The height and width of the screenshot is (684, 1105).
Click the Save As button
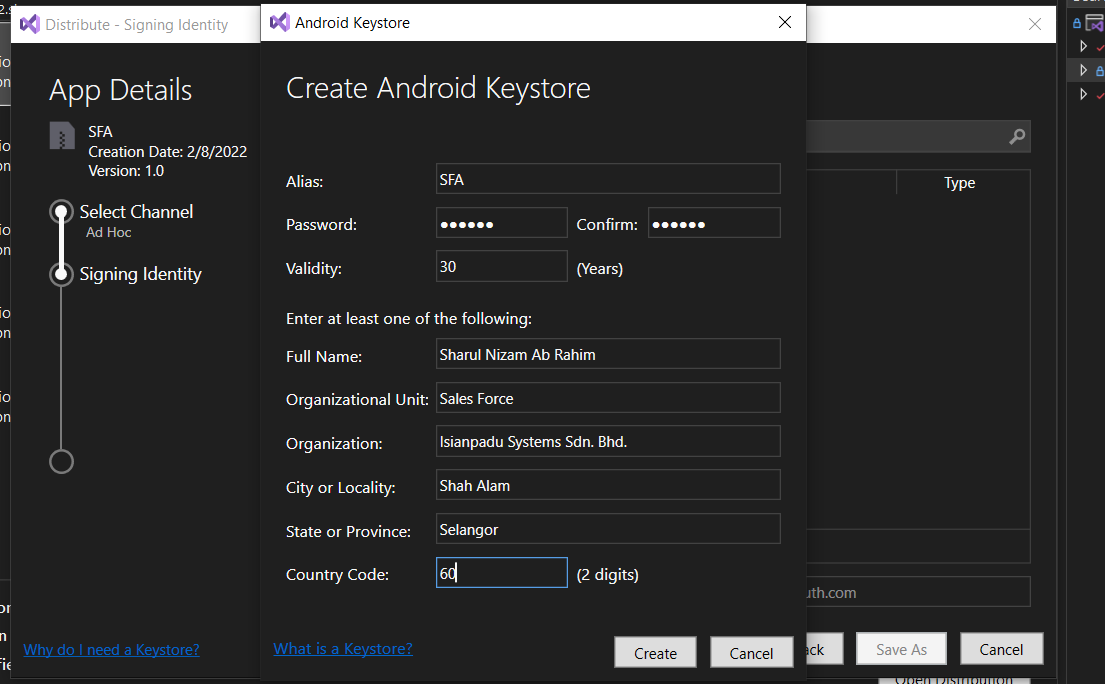(900, 648)
